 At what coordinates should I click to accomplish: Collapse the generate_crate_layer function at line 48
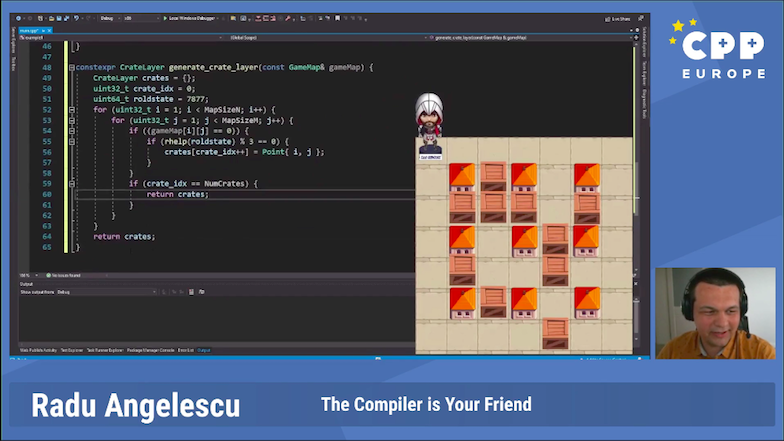[72, 68]
